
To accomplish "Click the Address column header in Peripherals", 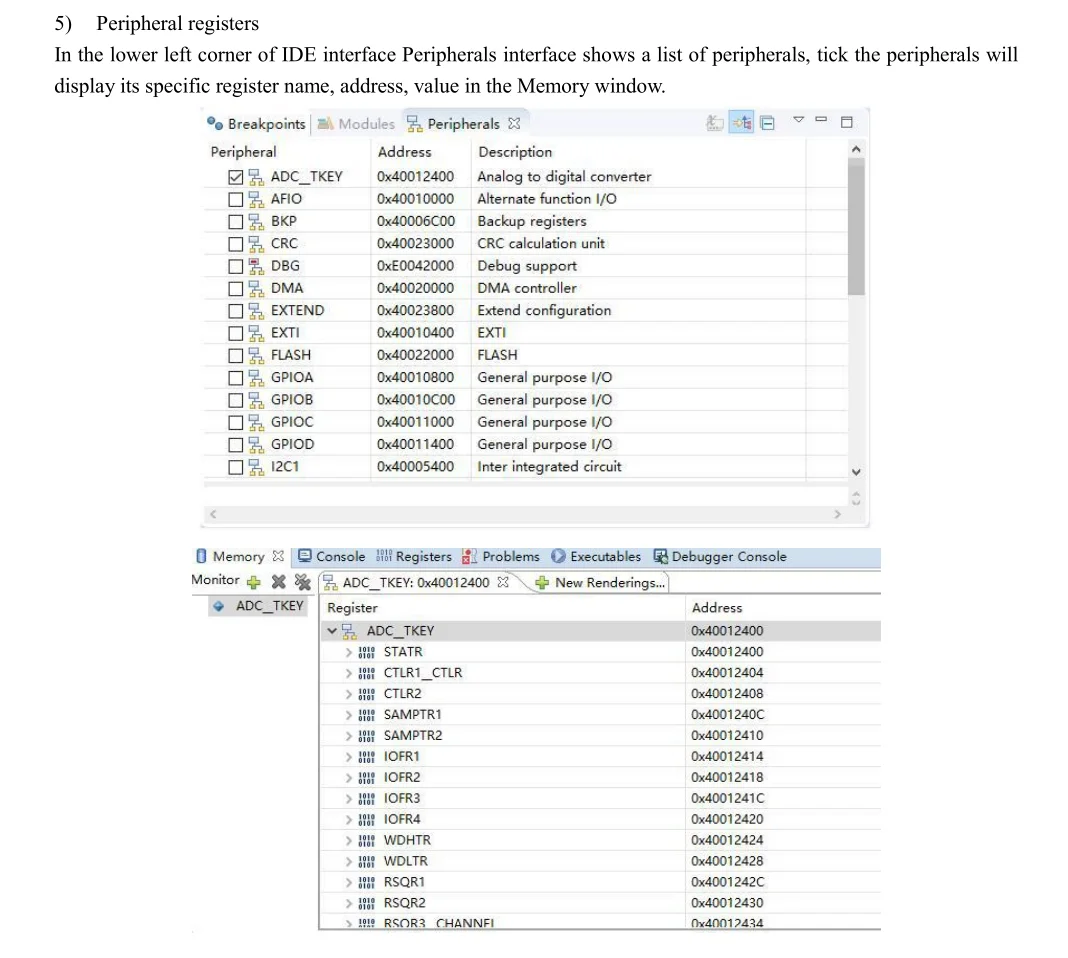I will (x=405, y=152).
